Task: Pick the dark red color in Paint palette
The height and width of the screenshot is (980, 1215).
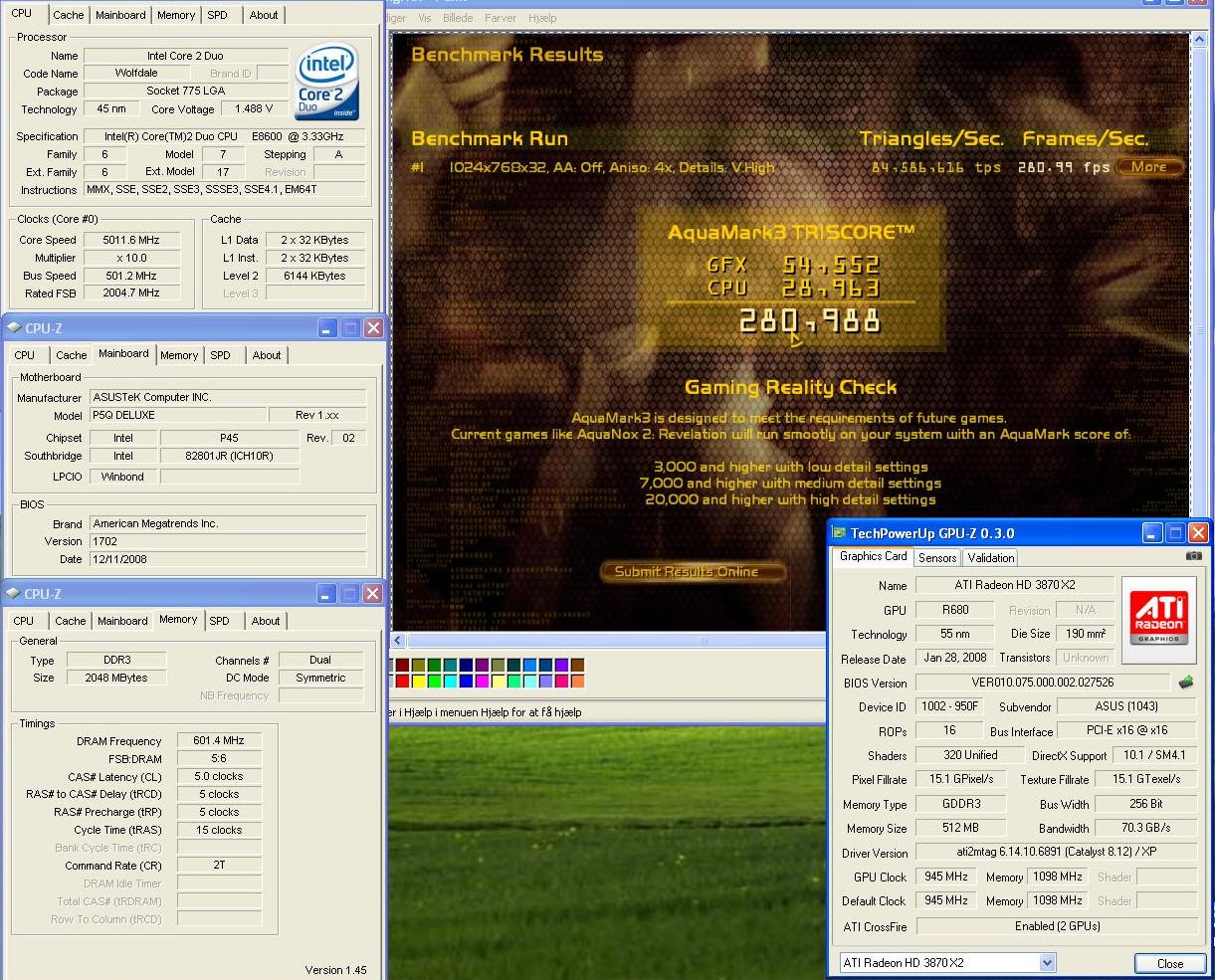Action: click(402, 665)
